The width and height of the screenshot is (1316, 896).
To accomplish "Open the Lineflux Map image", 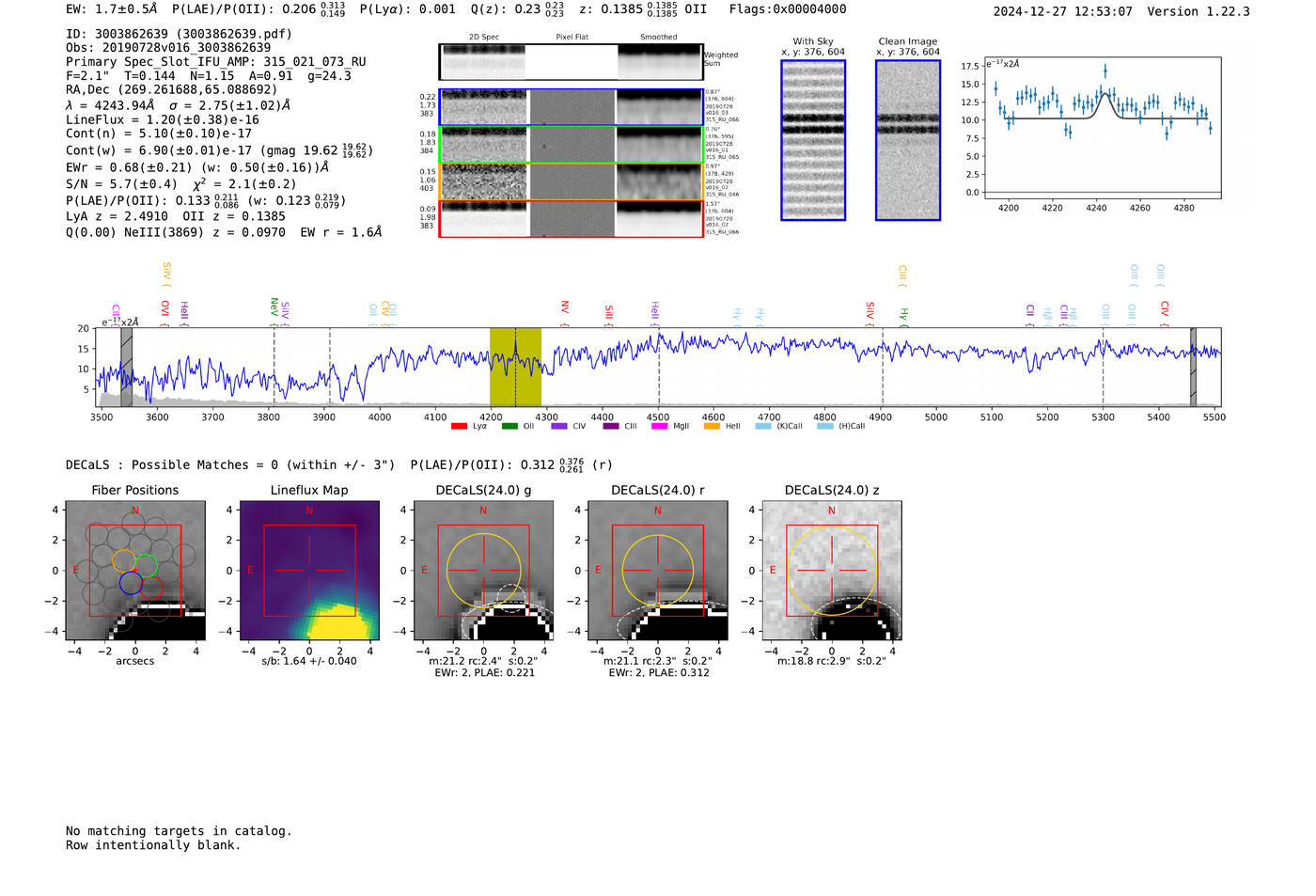I will pos(309,570).
